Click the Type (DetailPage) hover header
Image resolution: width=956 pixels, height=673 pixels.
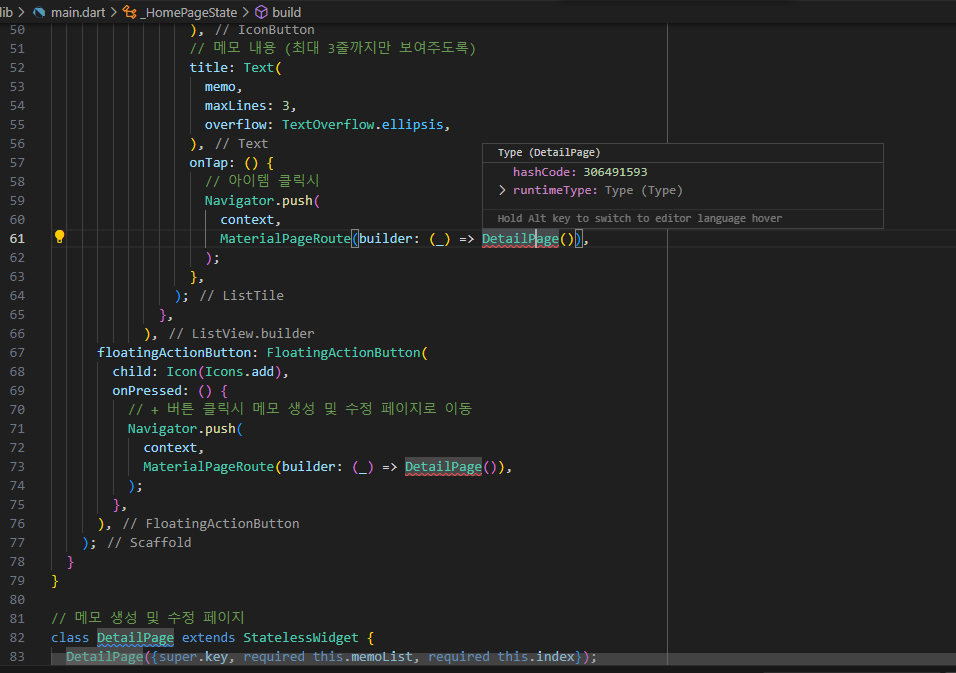549,152
